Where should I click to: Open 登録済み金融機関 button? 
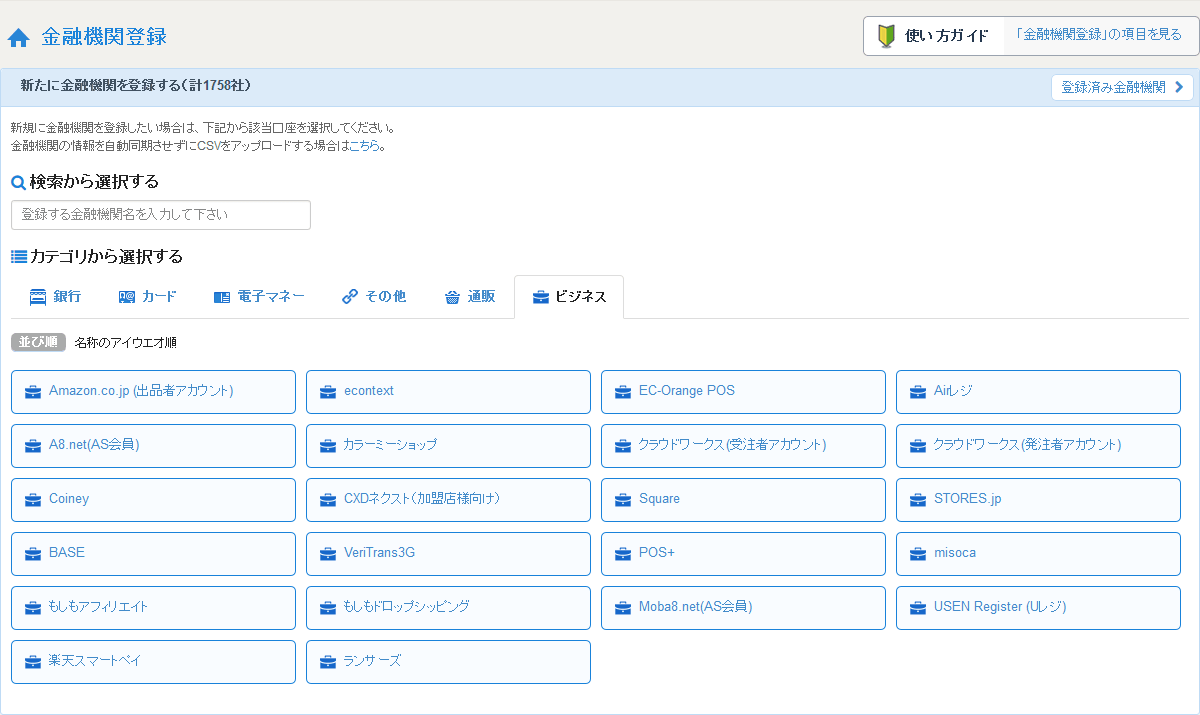coord(1122,87)
